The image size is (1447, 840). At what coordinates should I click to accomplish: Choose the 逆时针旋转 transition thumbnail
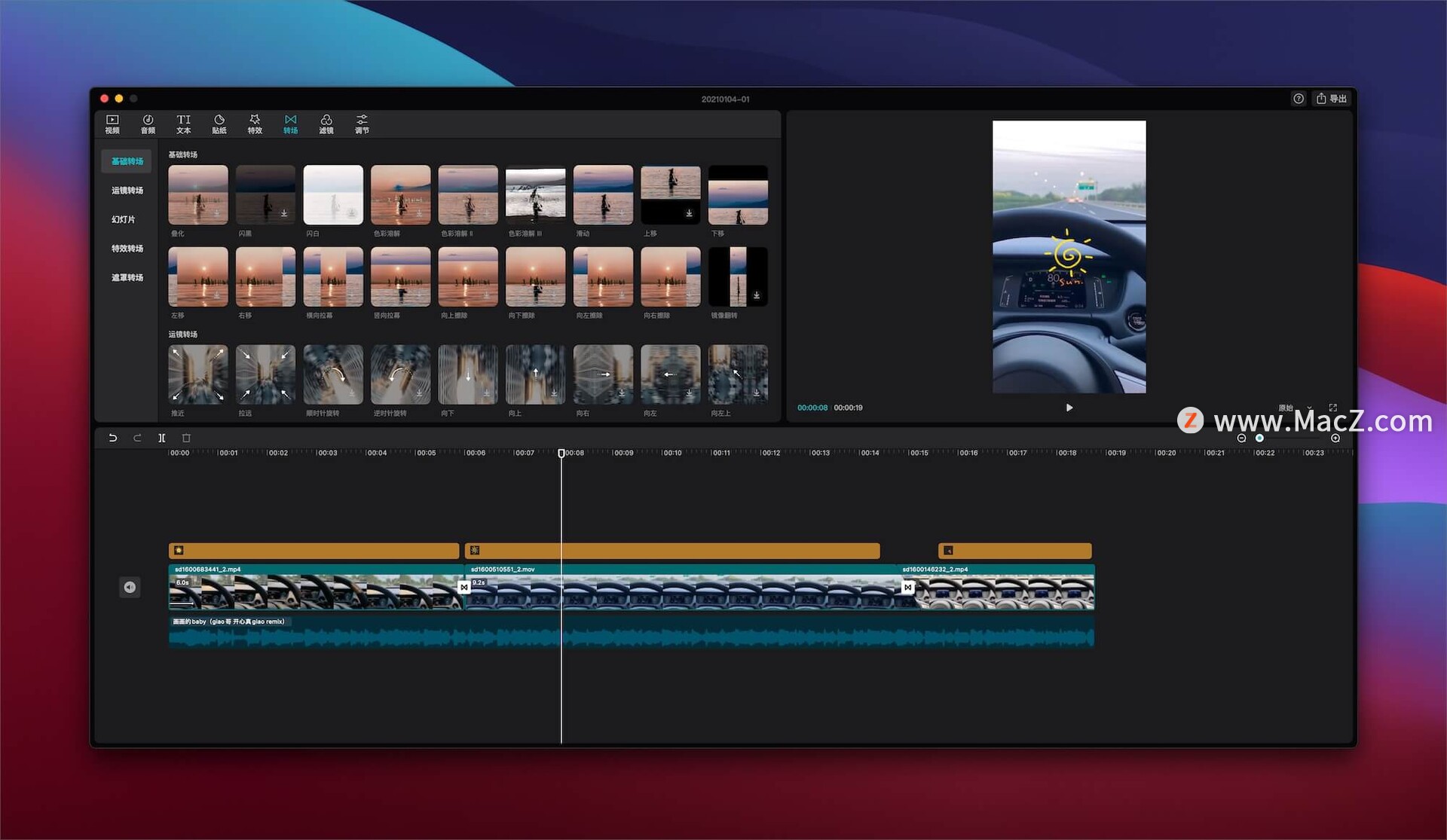coord(400,374)
